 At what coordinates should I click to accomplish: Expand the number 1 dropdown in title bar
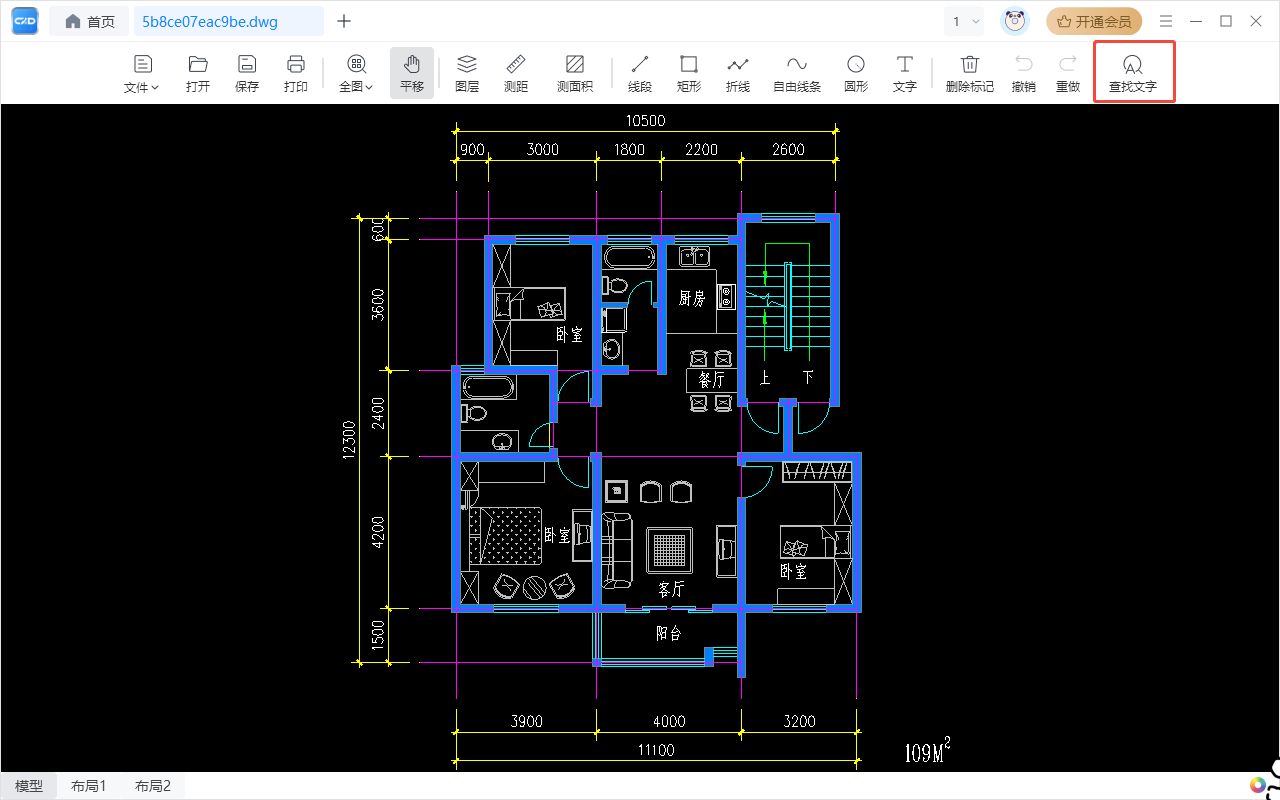(965, 21)
